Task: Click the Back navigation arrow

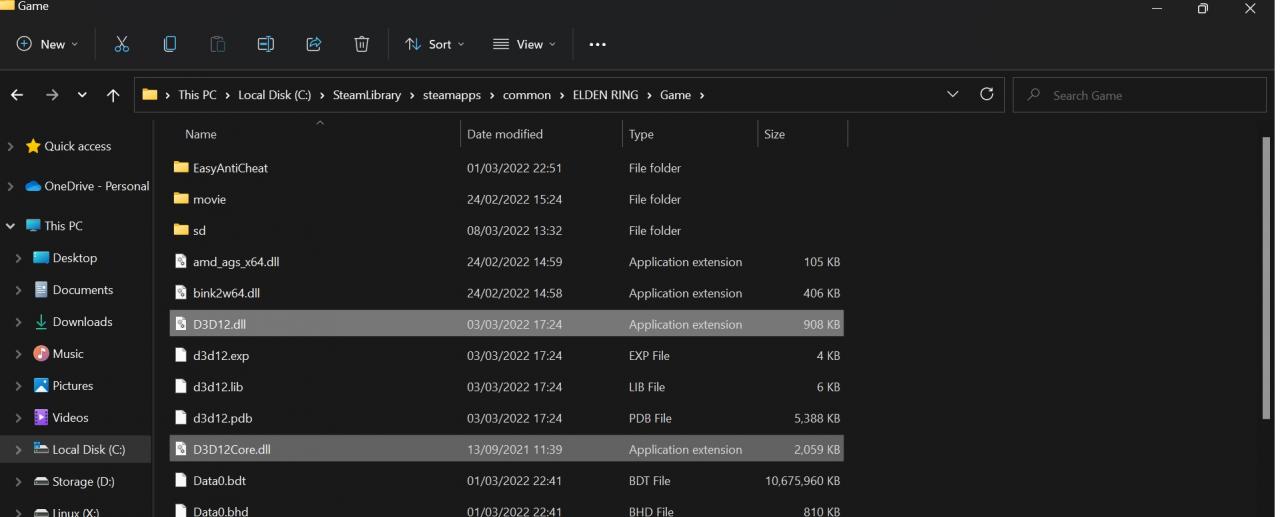Action: click(x=17, y=95)
